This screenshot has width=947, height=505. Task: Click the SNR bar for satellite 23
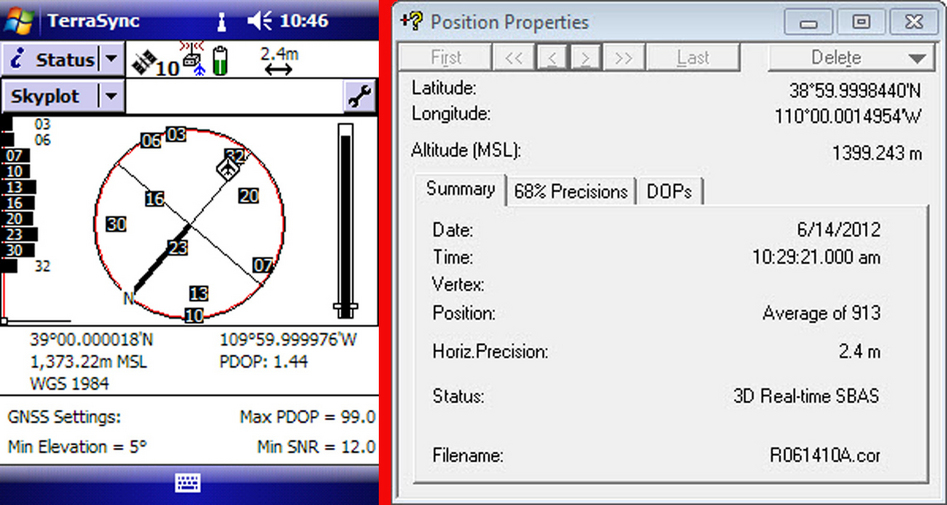(x=19, y=234)
